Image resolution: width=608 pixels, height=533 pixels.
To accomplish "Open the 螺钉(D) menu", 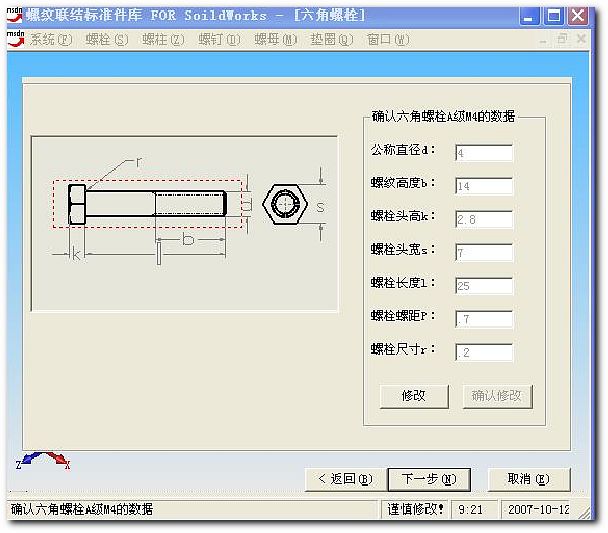I will 219,40.
